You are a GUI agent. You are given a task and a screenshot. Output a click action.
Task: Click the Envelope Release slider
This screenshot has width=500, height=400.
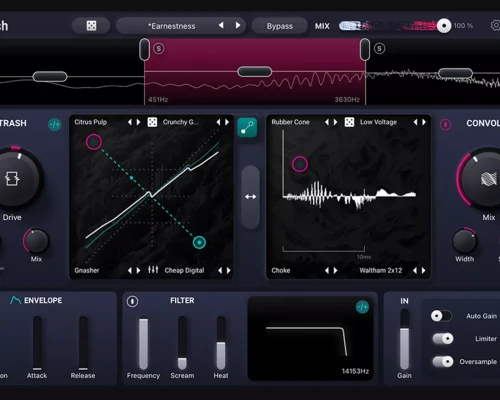(83, 343)
